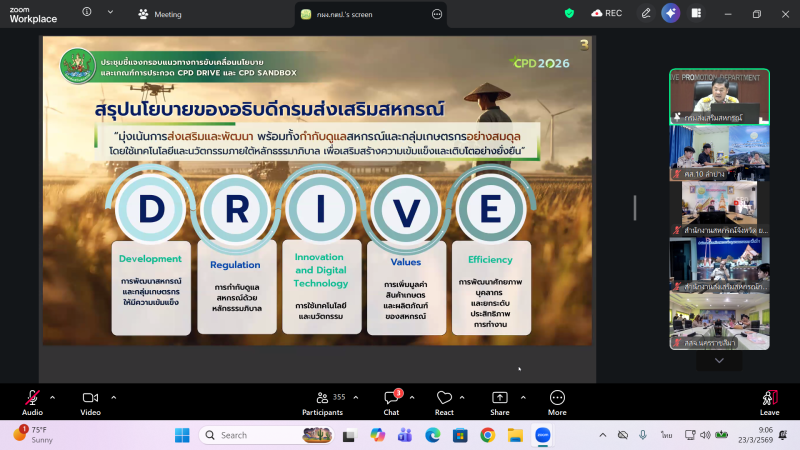Open the annotate pen tool
This screenshot has height=450, width=800.
pos(646,13)
